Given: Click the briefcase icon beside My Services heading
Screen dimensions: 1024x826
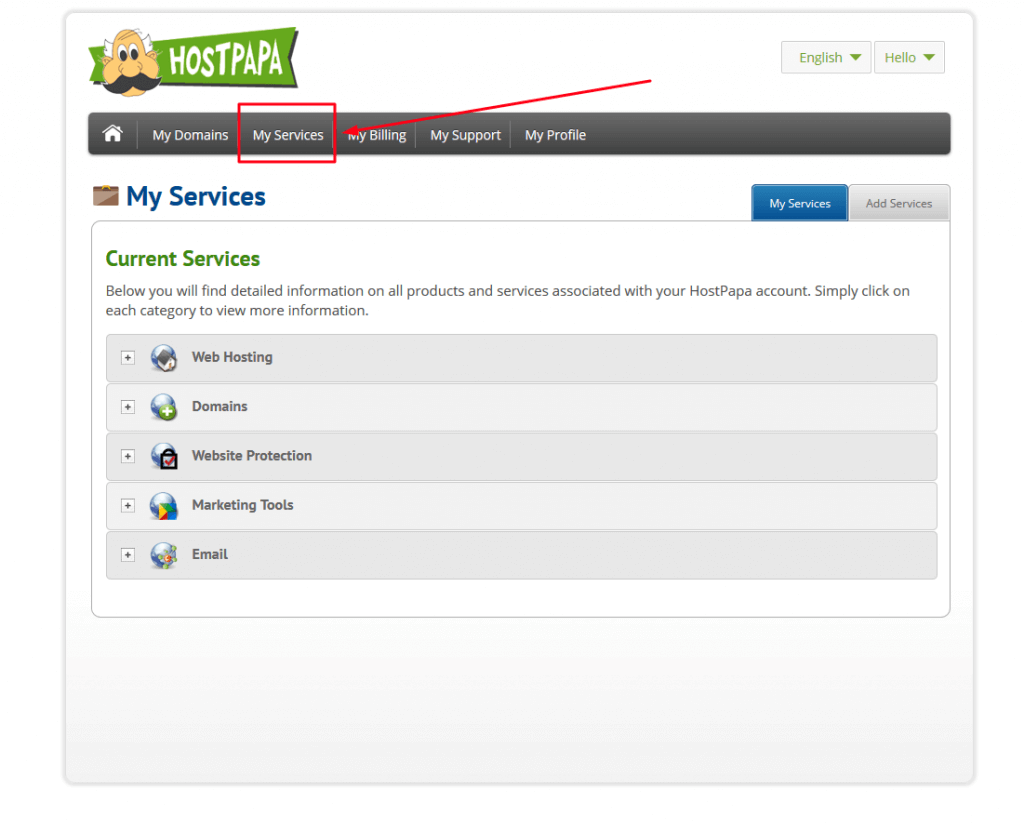Looking at the screenshot, I should click(x=106, y=195).
